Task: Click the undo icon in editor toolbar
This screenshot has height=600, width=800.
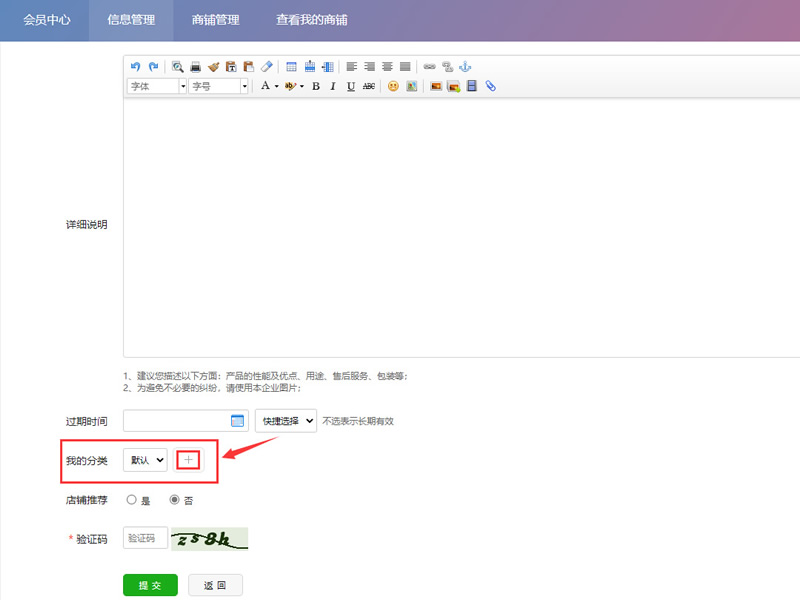Action: pyautogui.click(x=135, y=67)
